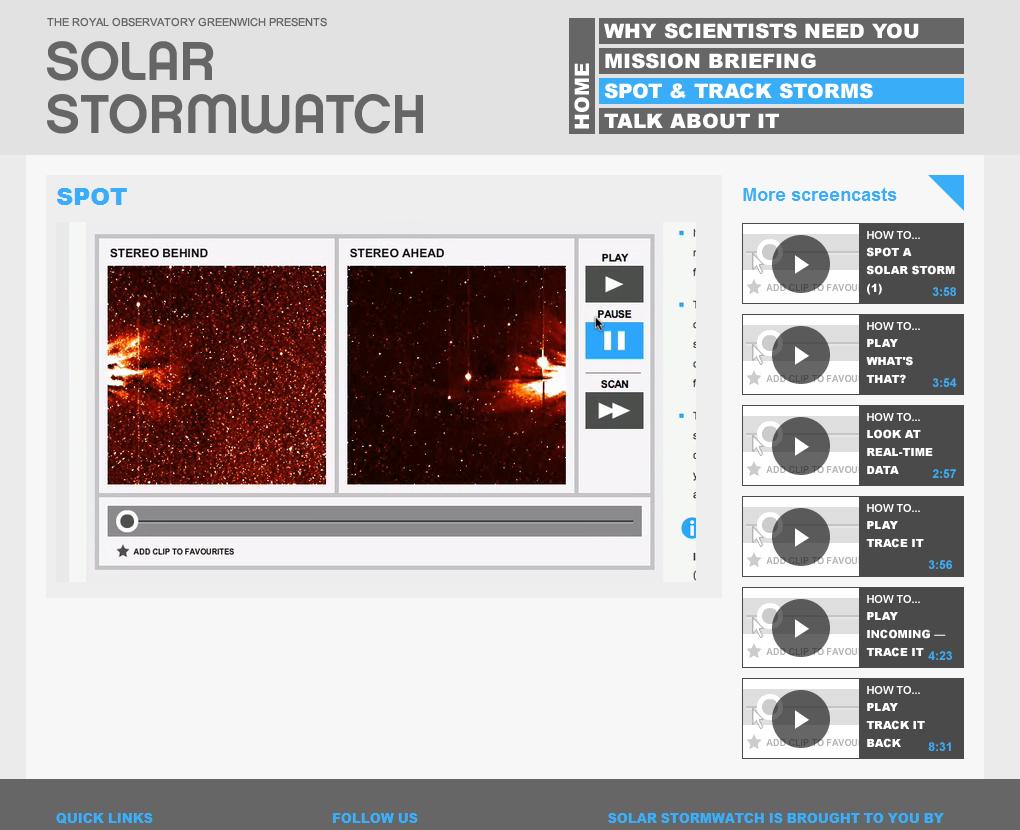
Task: Click the blue info icon
Action: pyautogui.click(x=689, y=528)
